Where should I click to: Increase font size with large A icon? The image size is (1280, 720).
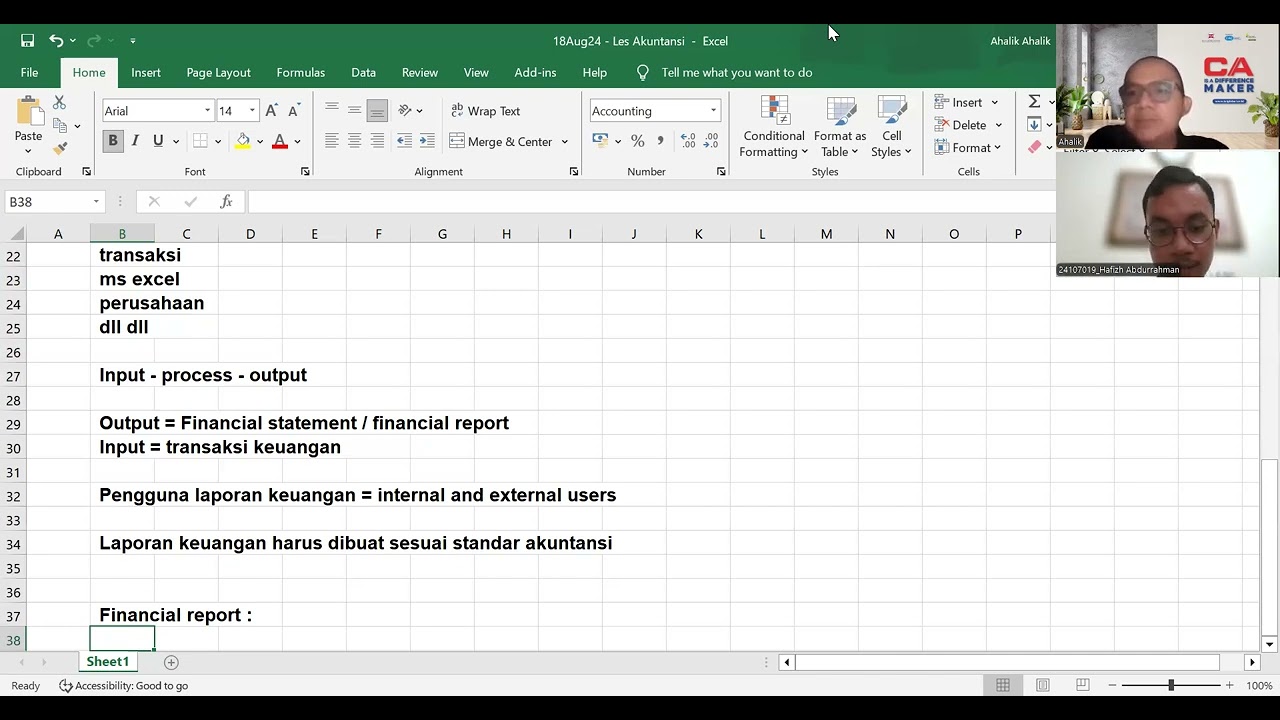(x=271, y=111)
